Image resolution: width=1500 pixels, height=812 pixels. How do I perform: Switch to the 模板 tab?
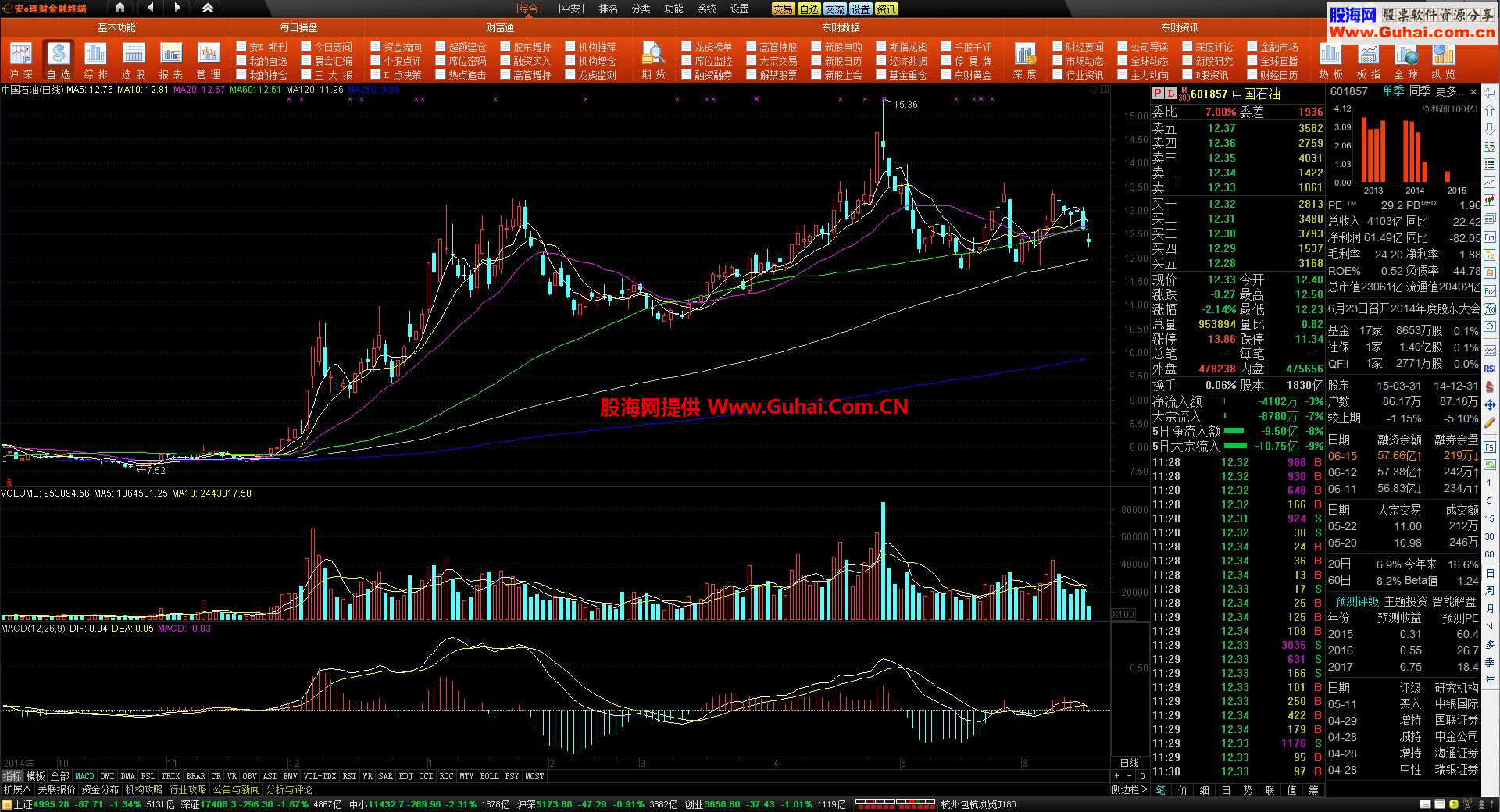point(36,777)
